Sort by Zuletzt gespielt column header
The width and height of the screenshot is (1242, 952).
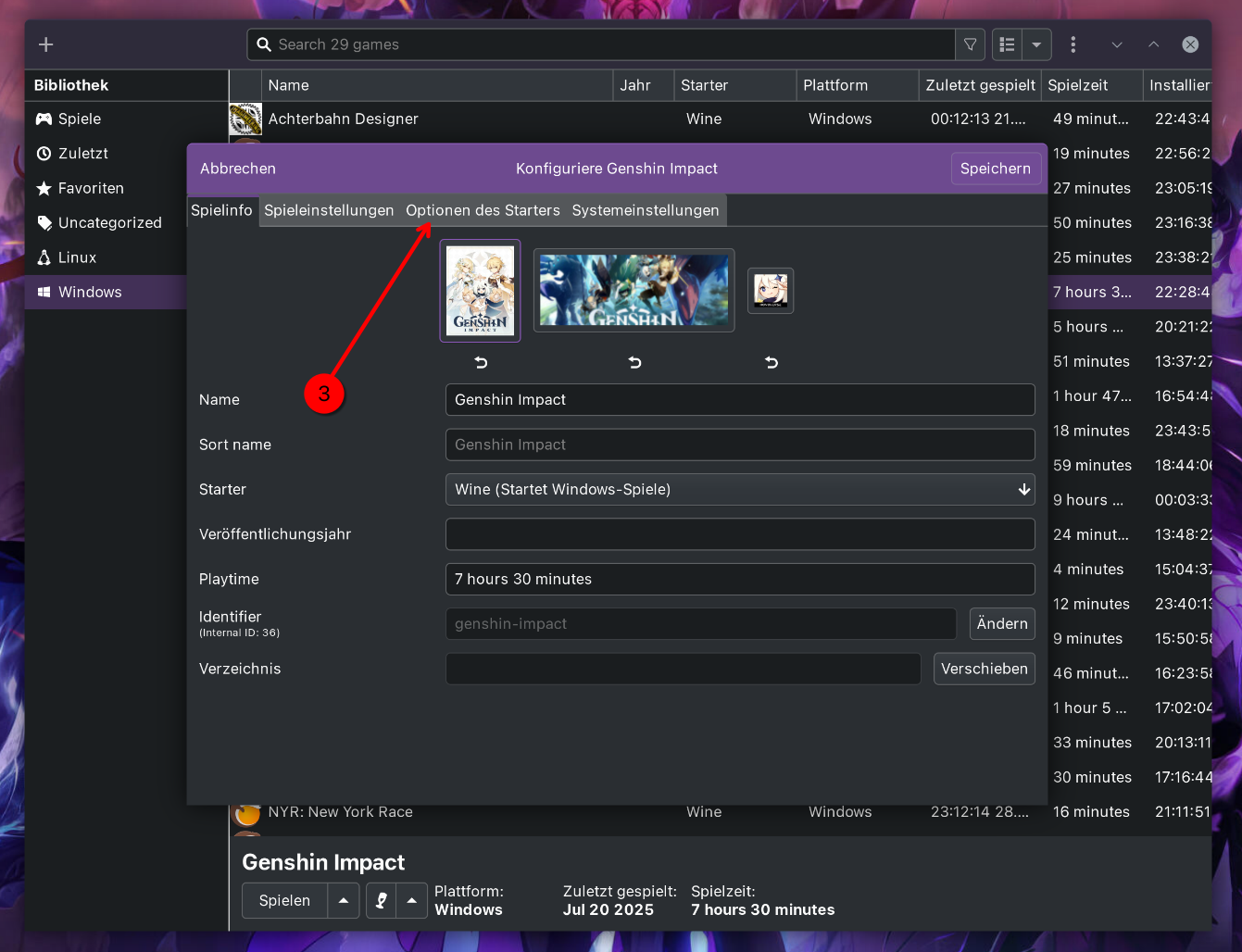coord(980,85)
